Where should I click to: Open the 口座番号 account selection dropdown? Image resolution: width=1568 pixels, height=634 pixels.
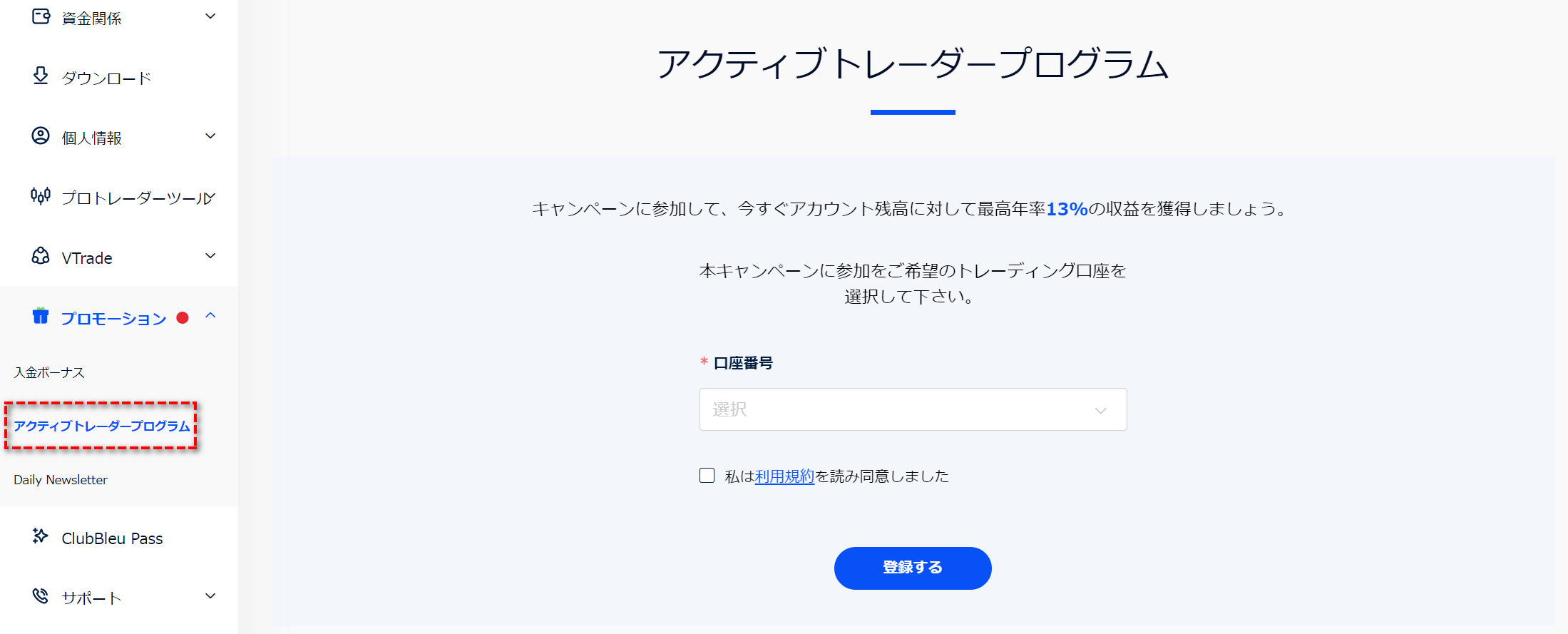click(913, 409)
